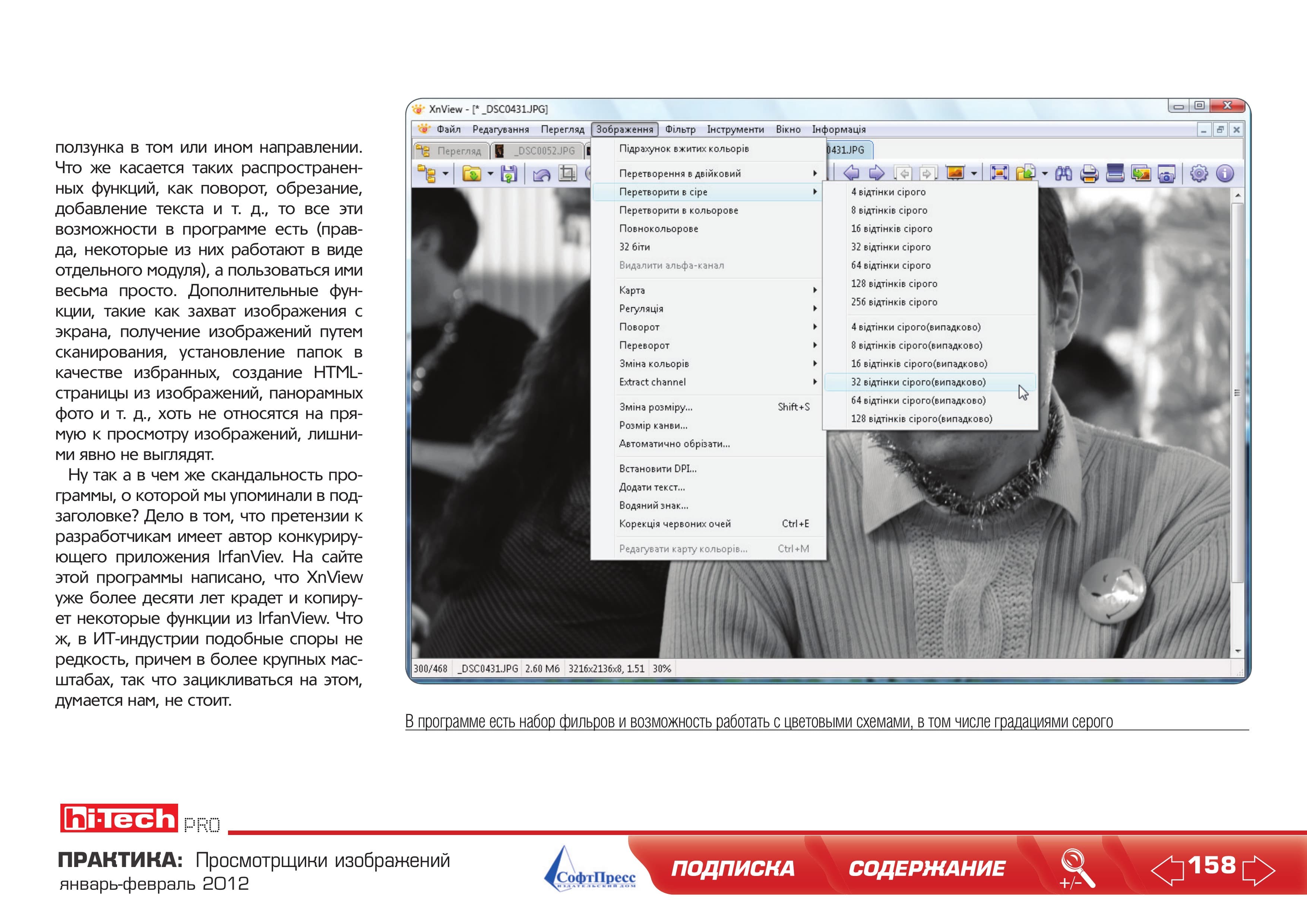Click the screen capture camera icon

point(1167,174)
